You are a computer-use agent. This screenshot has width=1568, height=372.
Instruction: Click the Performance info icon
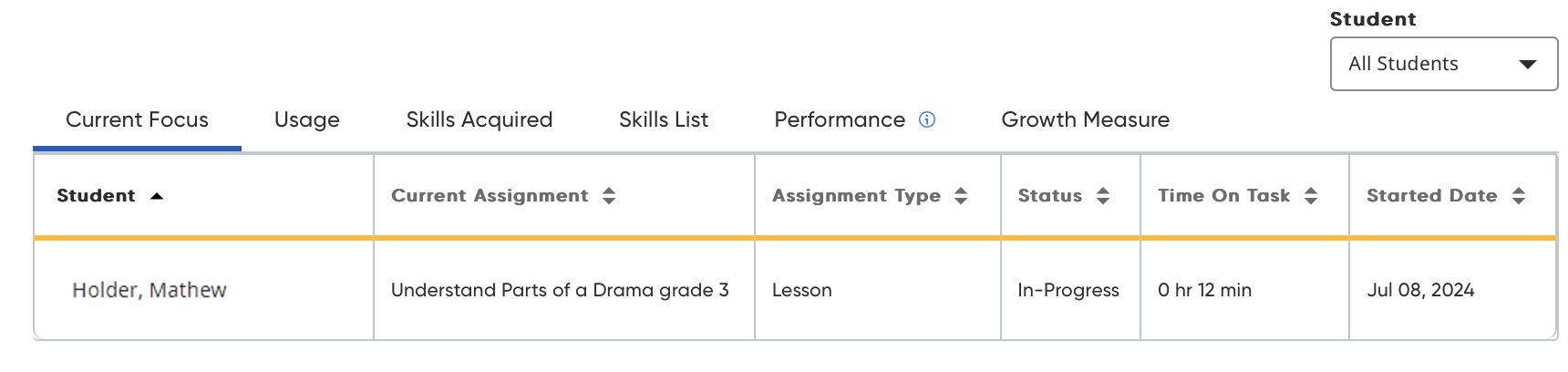pyautogui.click(x=927, y=119)
